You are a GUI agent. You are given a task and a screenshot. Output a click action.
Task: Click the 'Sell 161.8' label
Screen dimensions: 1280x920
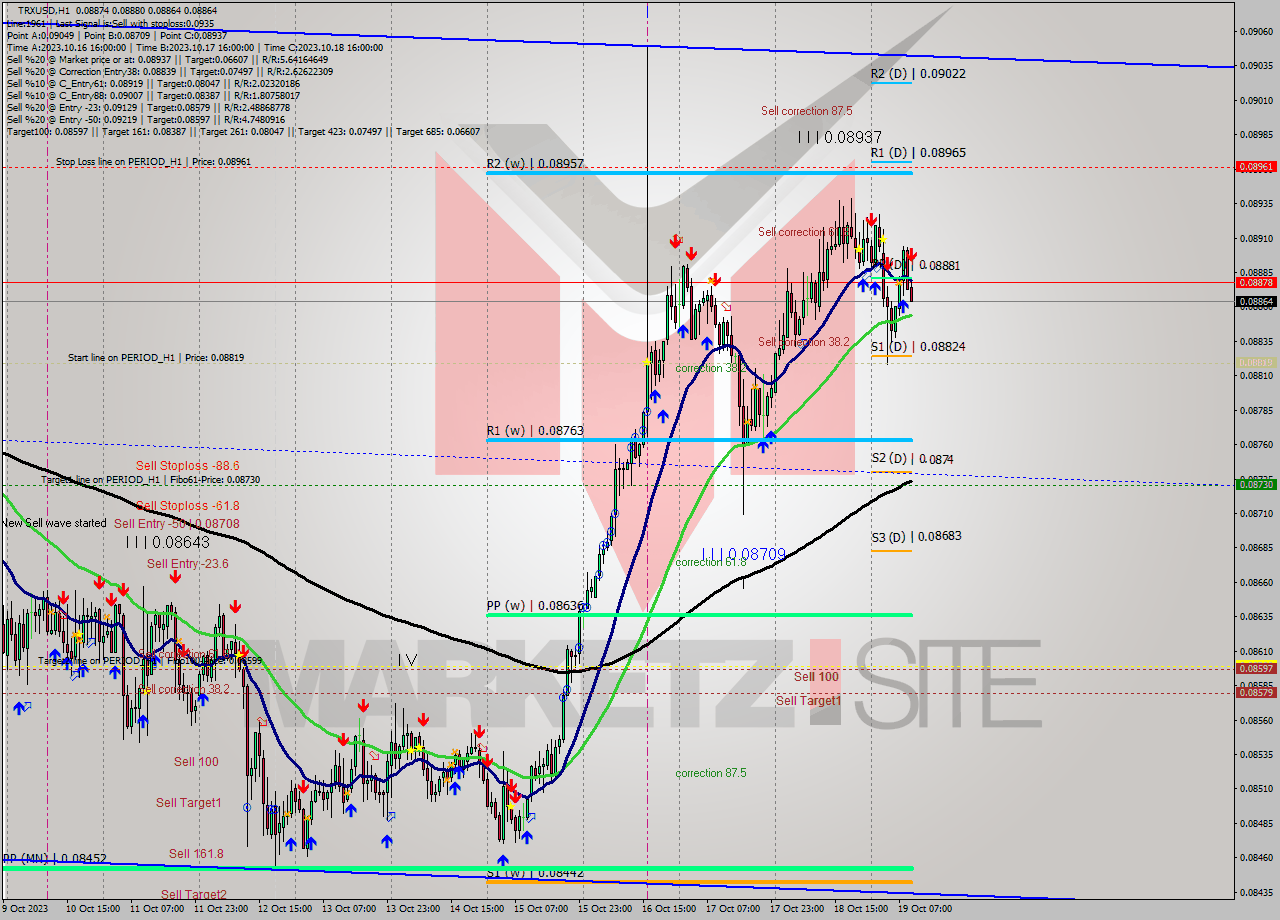click(196, 854)
